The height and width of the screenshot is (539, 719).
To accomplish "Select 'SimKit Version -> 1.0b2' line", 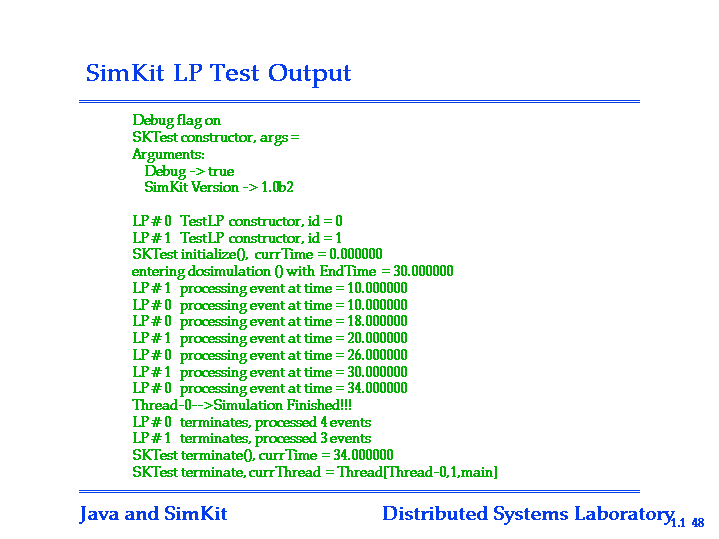I will tap(219, 188).
